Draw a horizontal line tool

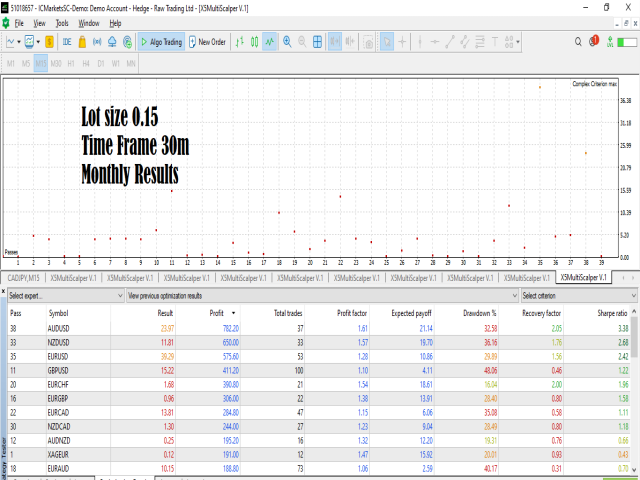tap(435, 42)
